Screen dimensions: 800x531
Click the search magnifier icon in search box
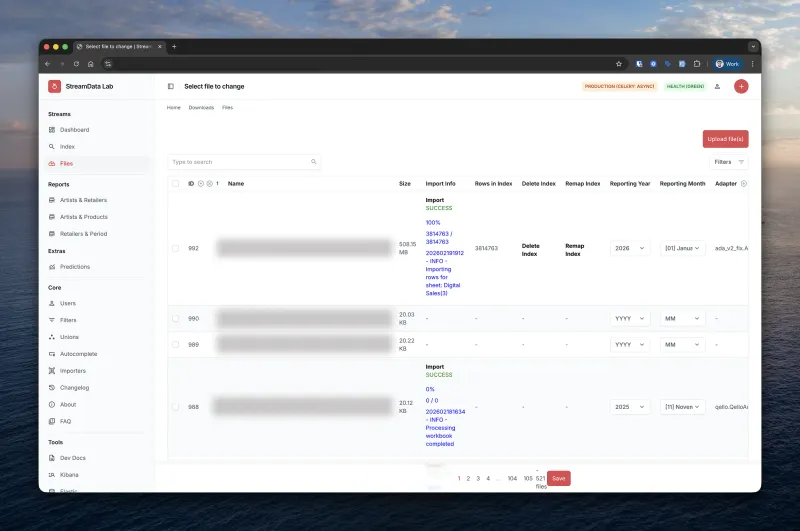click(x=314, y=162)
